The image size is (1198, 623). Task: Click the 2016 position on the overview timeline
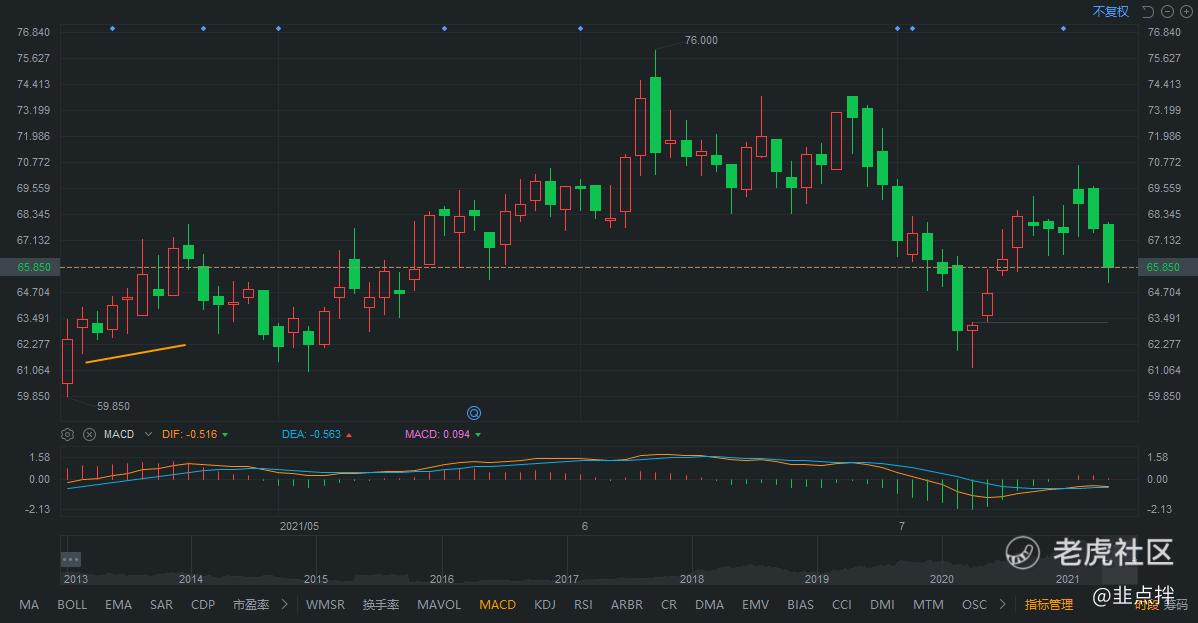442,579
